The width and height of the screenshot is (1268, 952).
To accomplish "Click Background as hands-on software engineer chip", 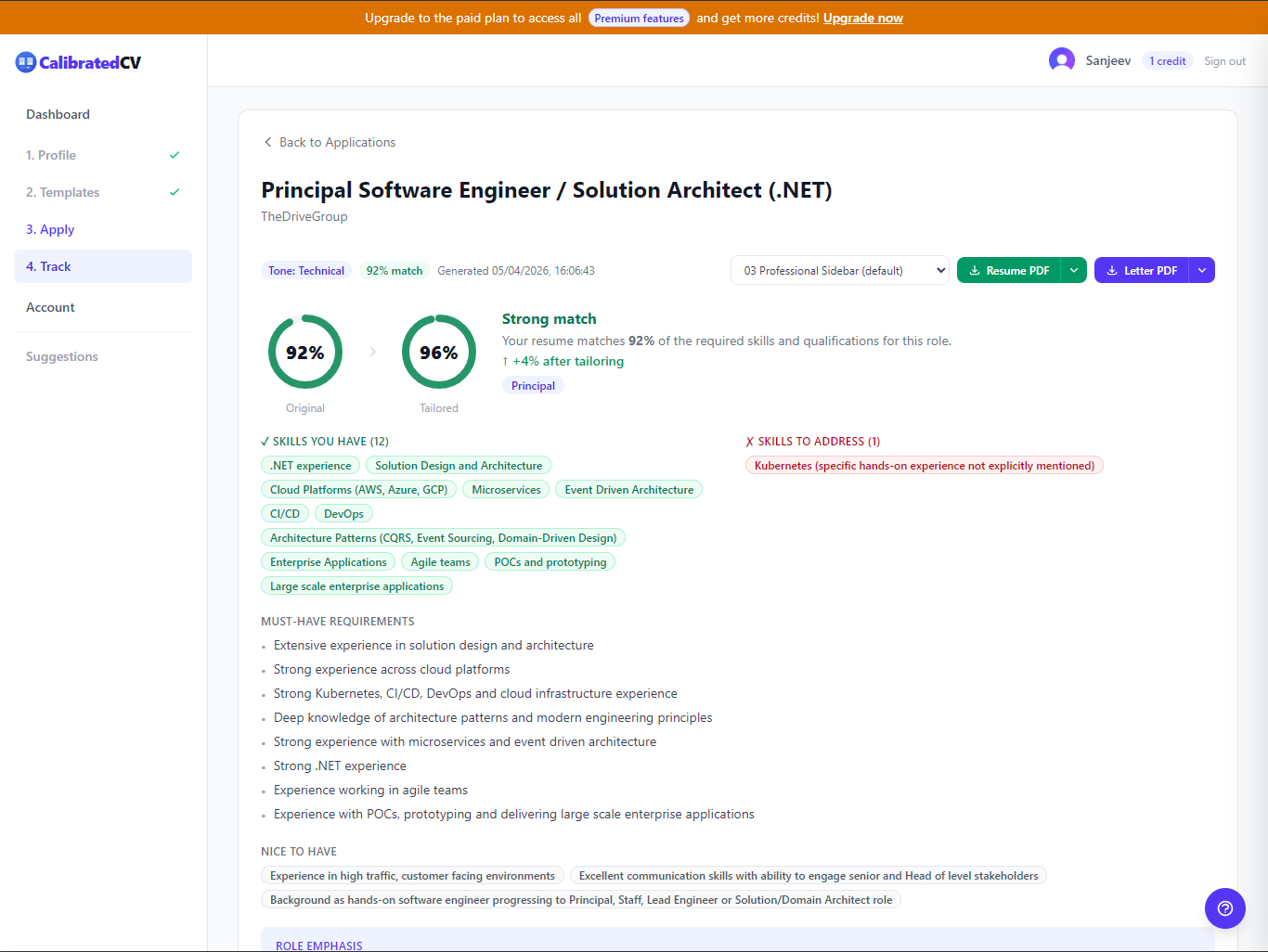I will [x=581, y=900].
